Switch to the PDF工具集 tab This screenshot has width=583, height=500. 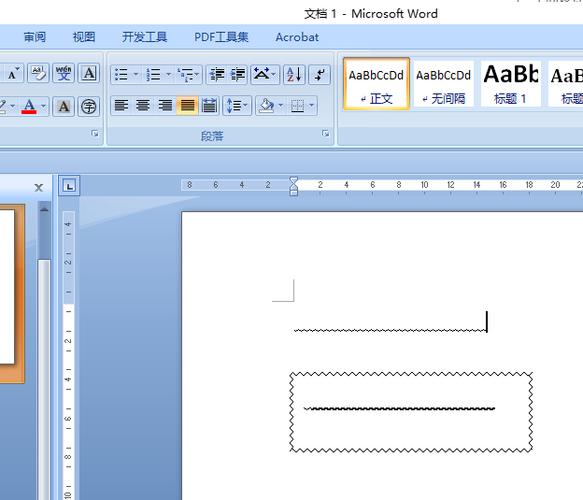pyautogui.click(x=221, y=37)
